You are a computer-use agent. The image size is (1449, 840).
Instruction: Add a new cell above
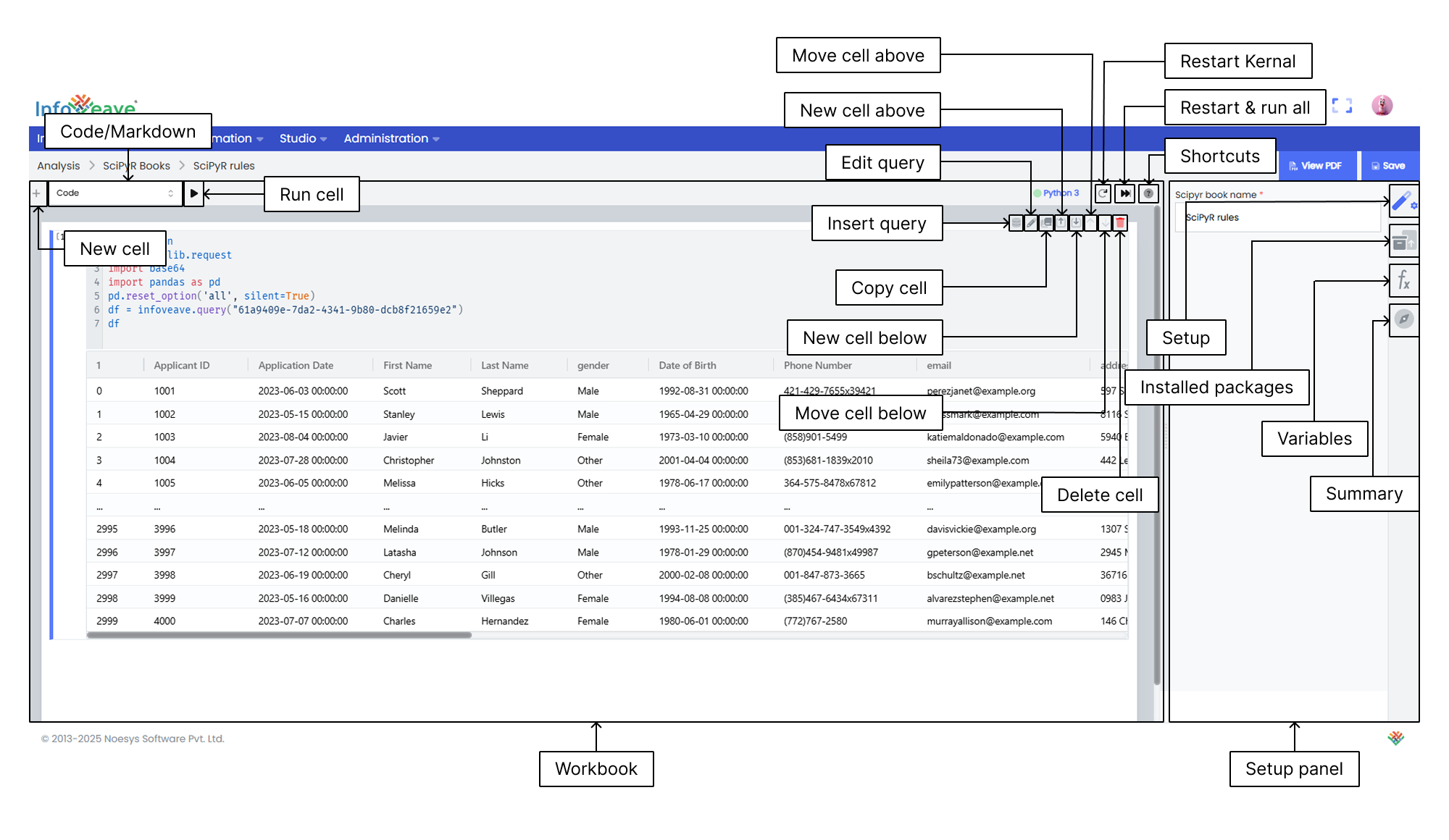point(1061,223)
